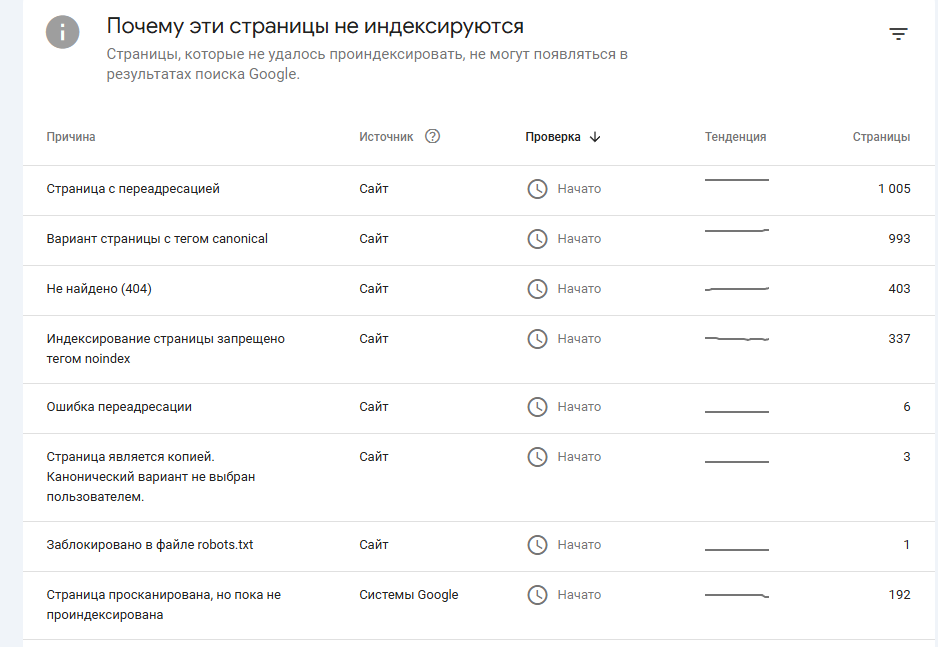Open the filter rows icon
Viewport: 938px width, 647px height.
click(x=899, y=34)
